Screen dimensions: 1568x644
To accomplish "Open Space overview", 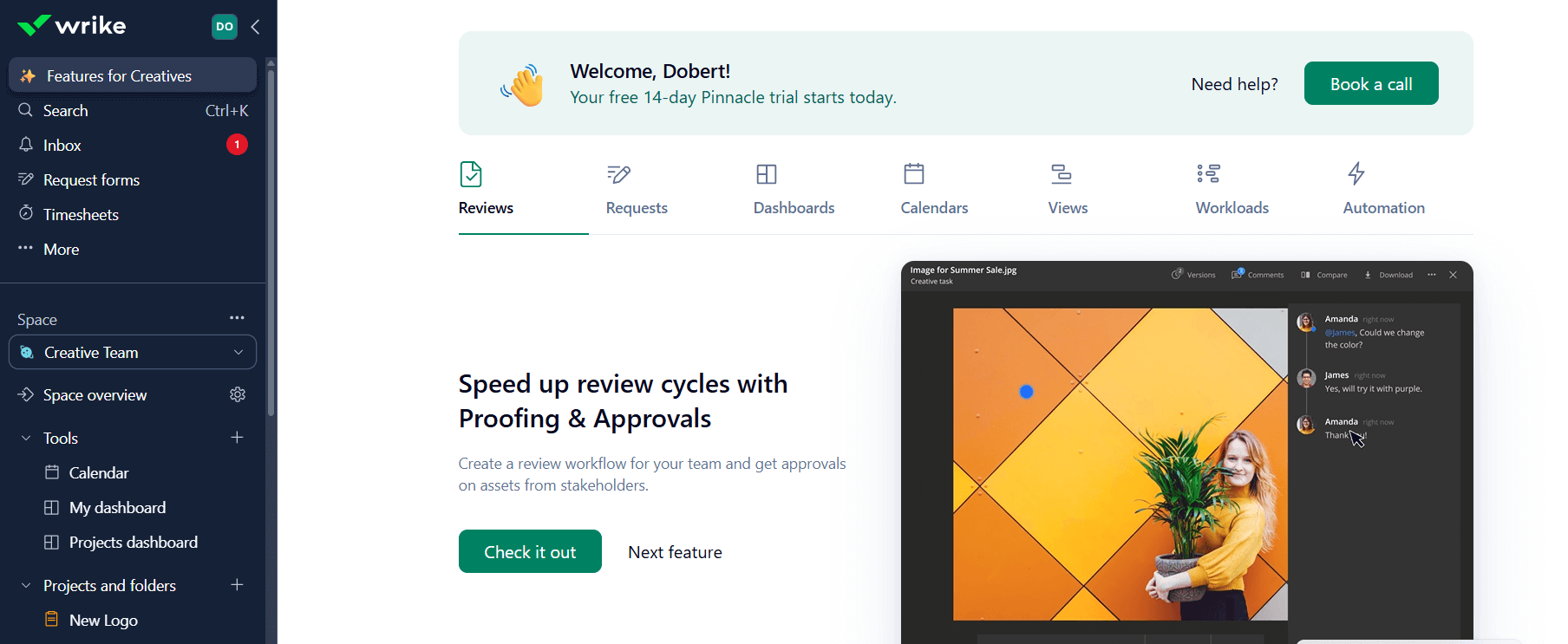I will 95,395.
